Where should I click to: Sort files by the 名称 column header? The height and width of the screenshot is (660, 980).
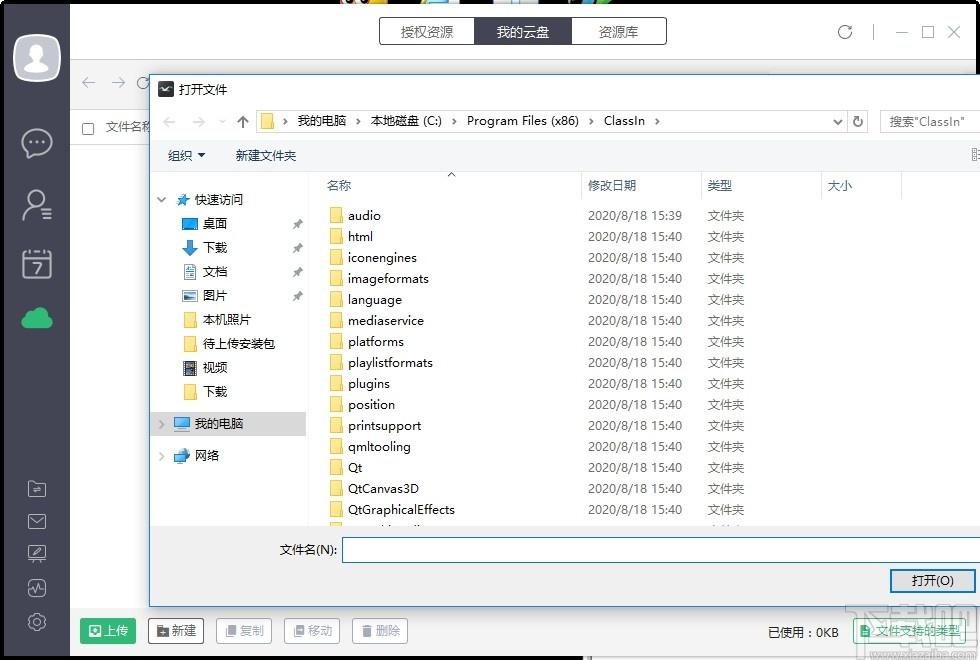[x=339, y=186]
